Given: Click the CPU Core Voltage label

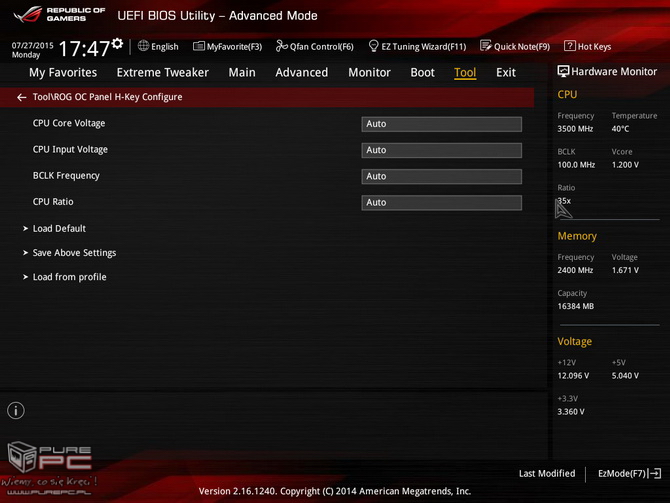Looking at the screenshot, I should (x=69, y=124).
